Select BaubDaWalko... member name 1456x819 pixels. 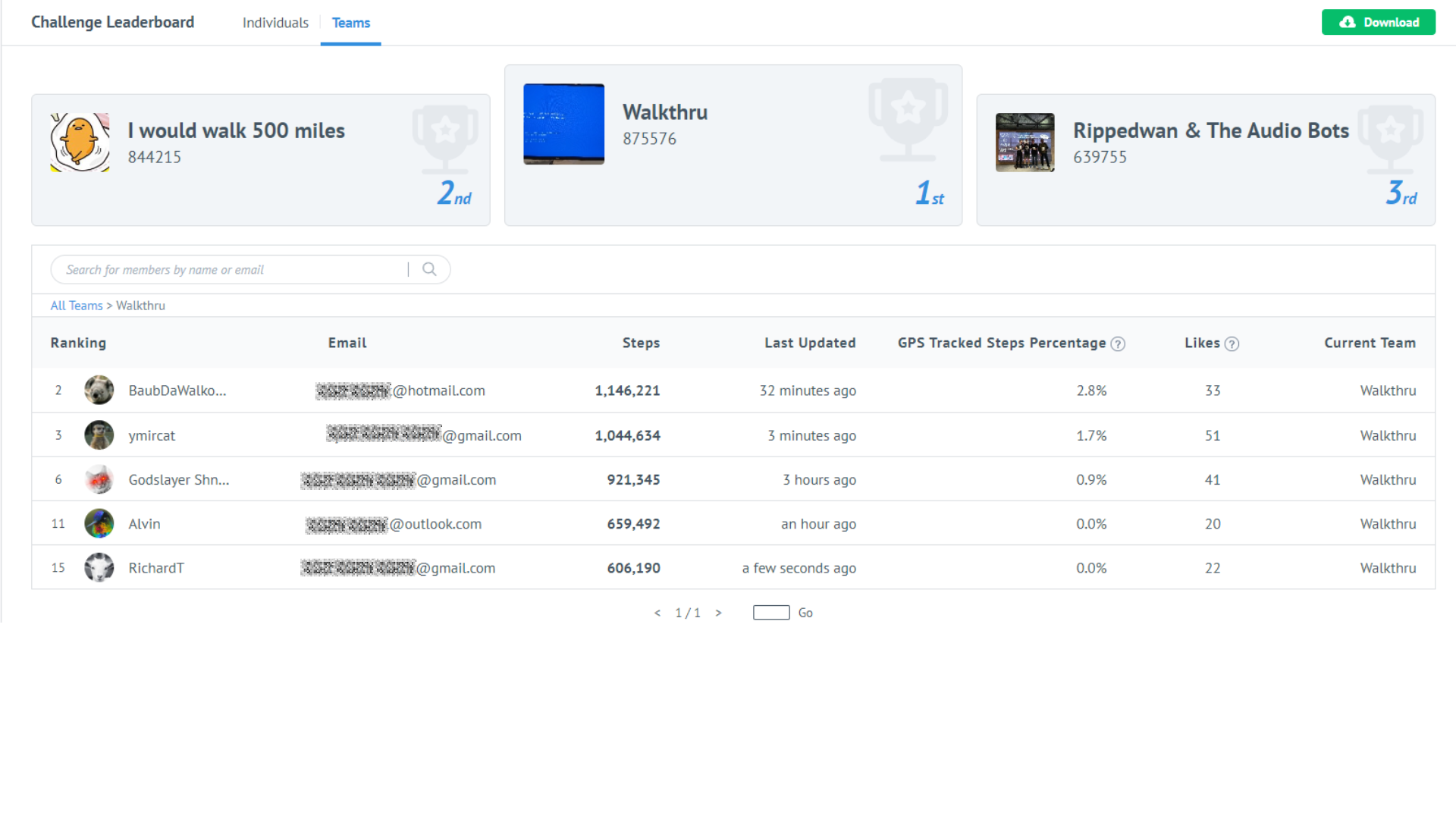point(177,391)
